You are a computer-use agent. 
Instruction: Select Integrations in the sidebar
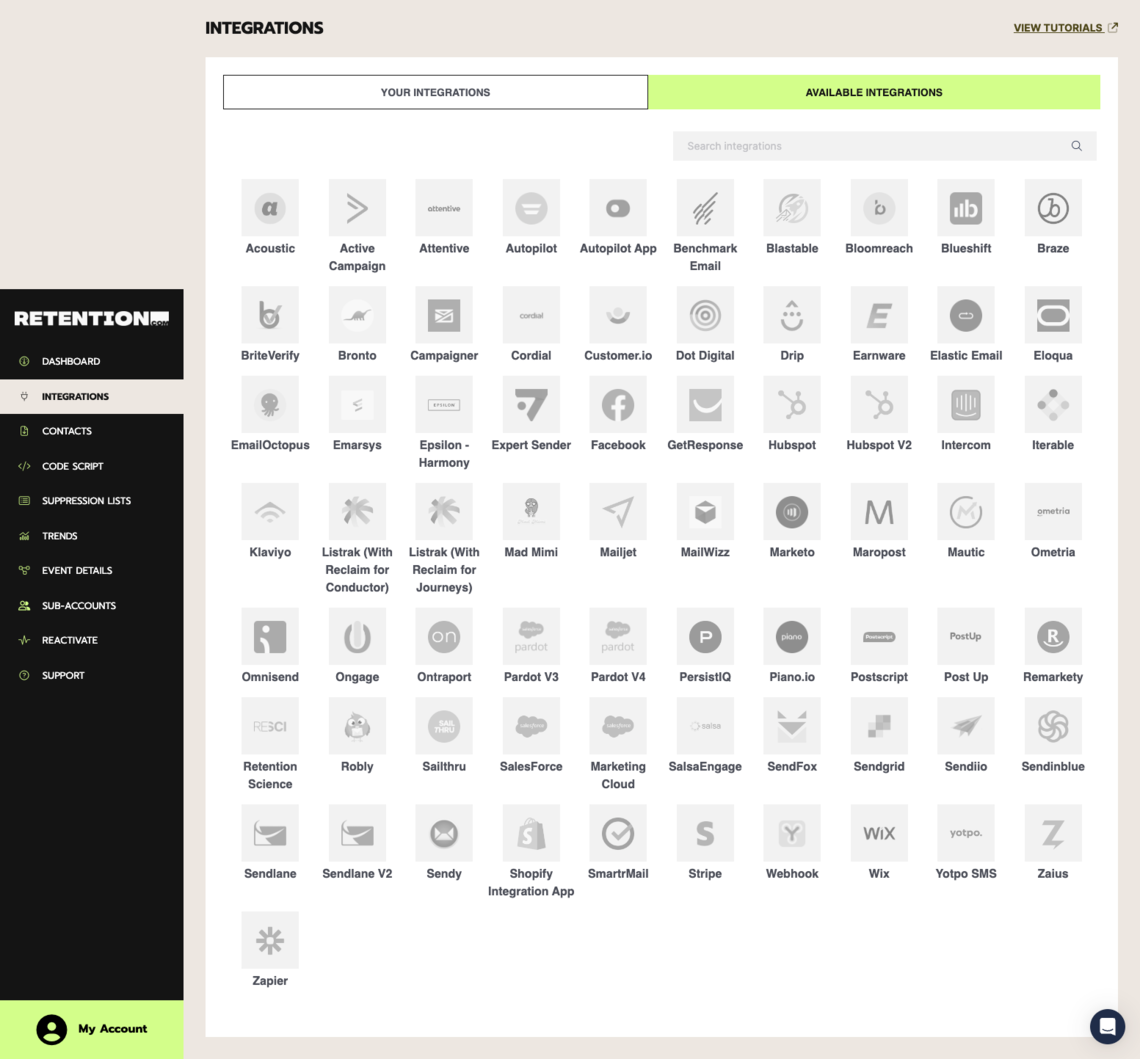92,396
